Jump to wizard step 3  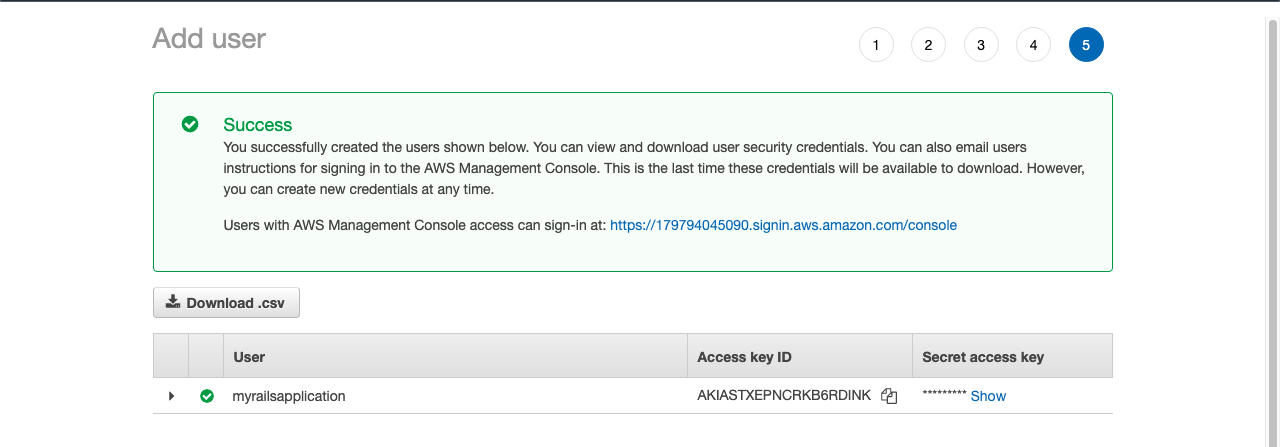981,45
